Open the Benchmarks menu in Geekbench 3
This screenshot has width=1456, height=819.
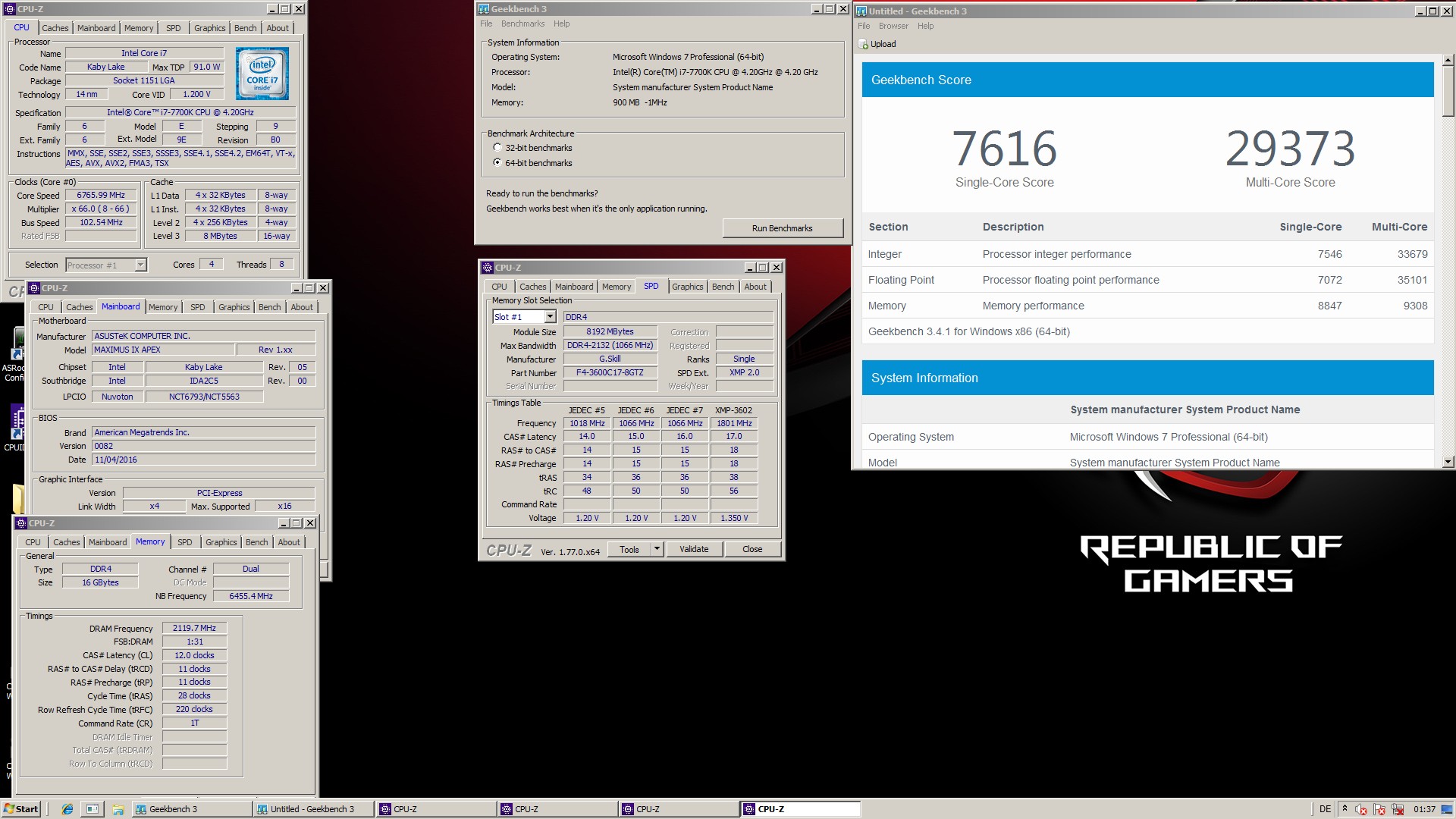522,24
